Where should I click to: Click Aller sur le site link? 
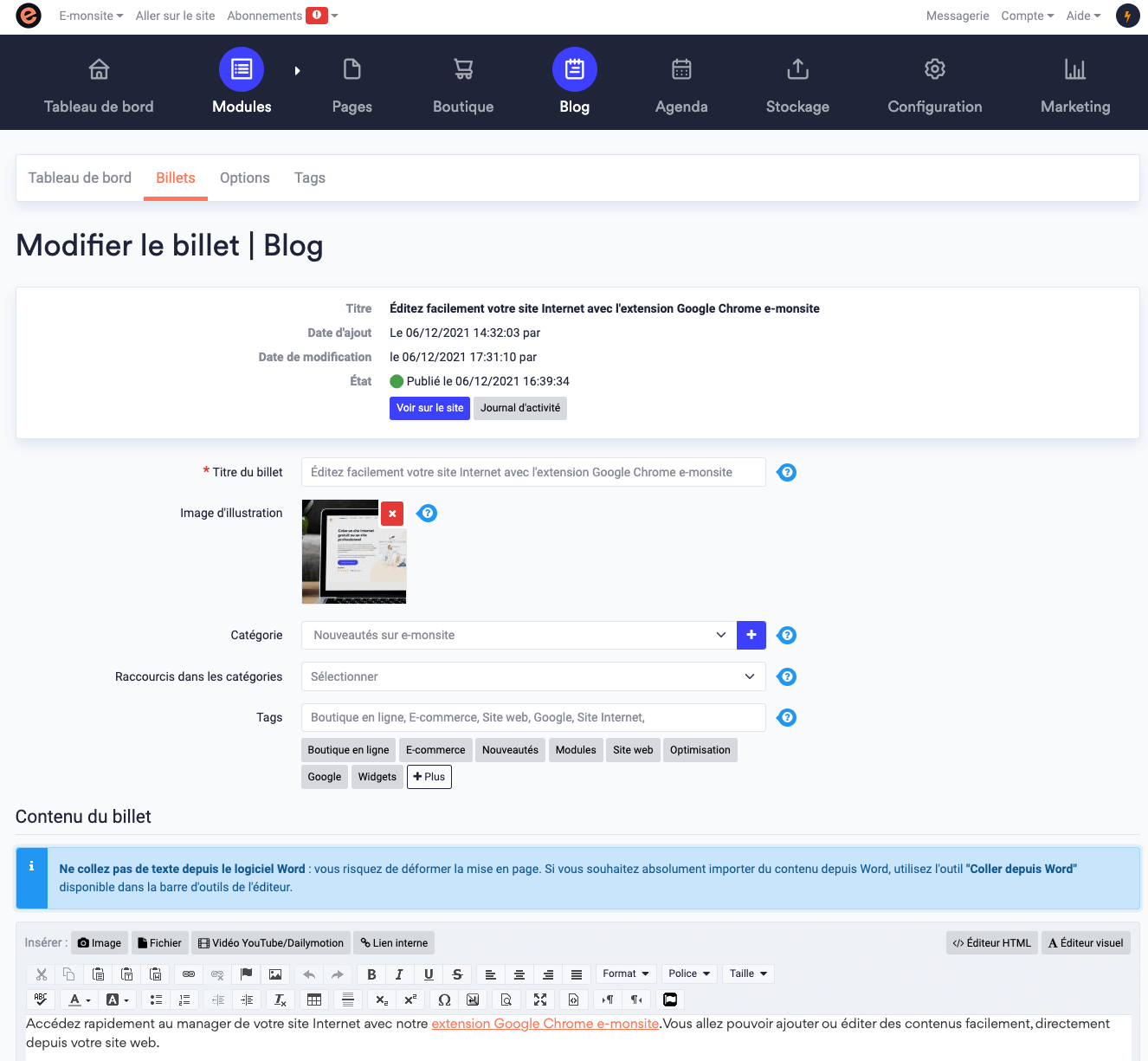(175, 16)
